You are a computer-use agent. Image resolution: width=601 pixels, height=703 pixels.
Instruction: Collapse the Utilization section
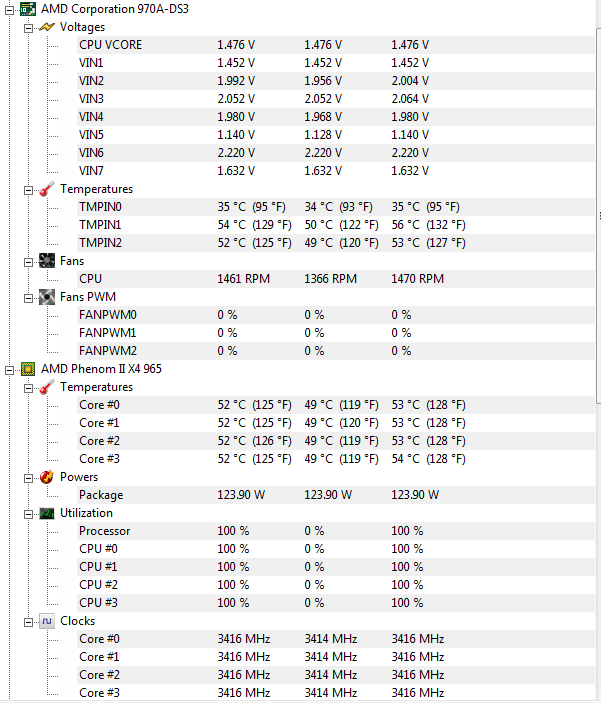pyautogui.click(x=29, y=513)
